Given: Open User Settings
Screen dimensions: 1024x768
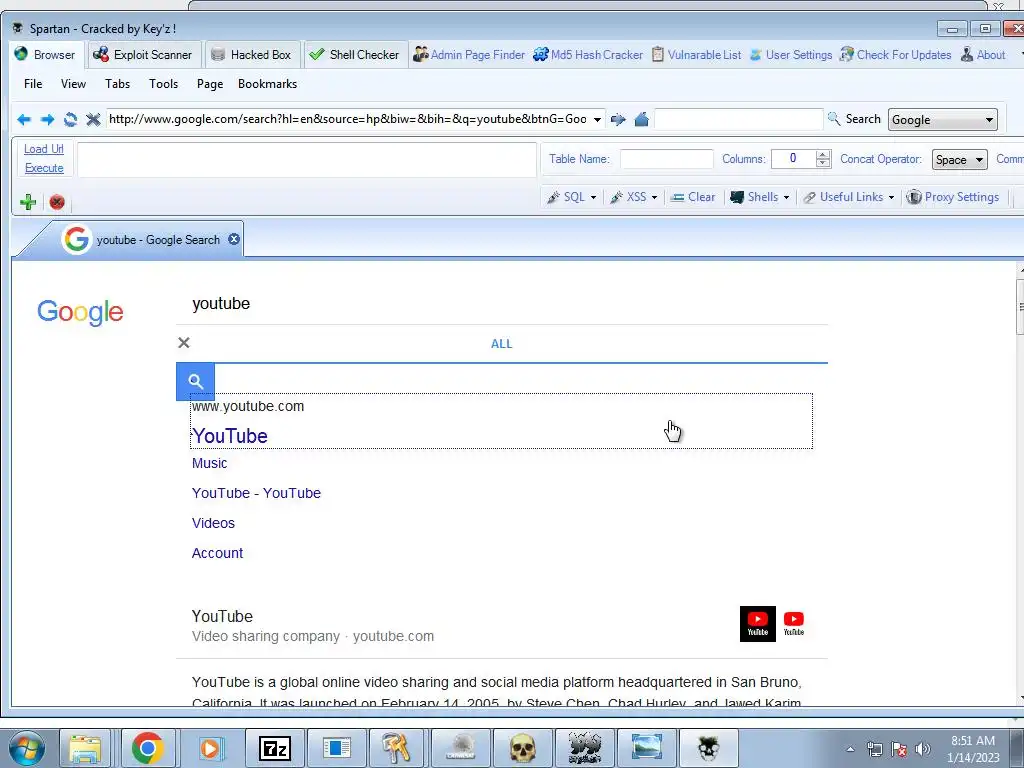Looking at the screenshot, I should [x=791, y=55].
